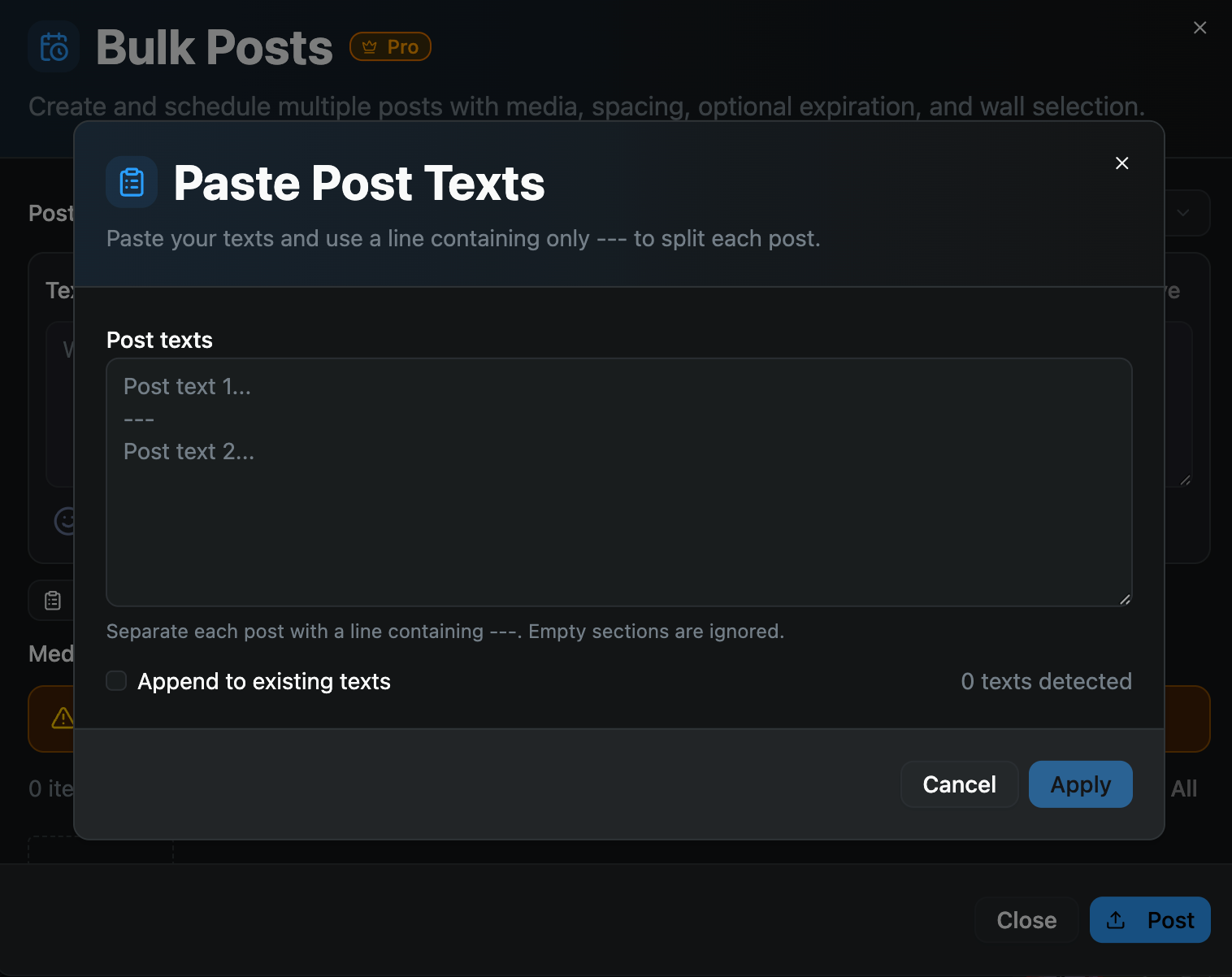Dismiss the Bulk Posts screen via top-right X
Viewport: 1232px width, 977px height.
(x=1199, y=27)
